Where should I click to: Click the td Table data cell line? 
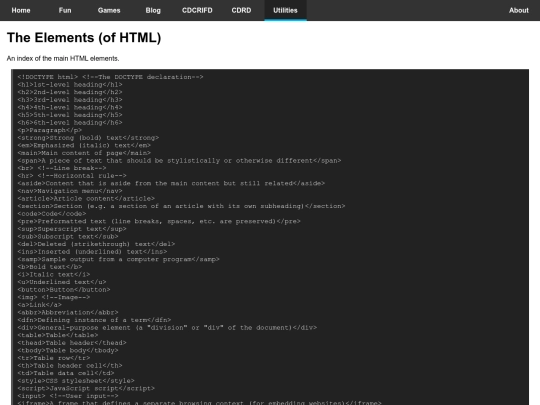pyautogui.click(x=66, y=373)
